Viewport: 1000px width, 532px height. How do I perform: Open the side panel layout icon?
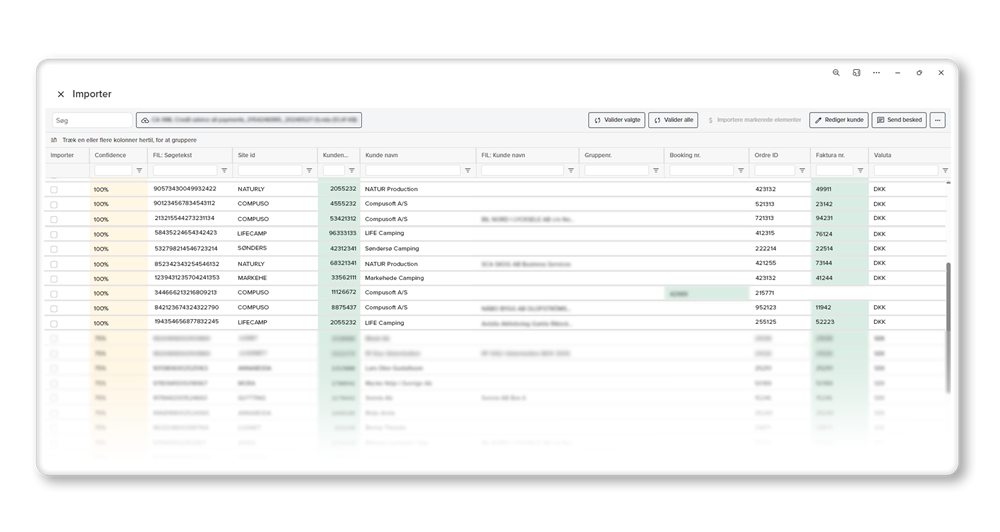(856, 73)
